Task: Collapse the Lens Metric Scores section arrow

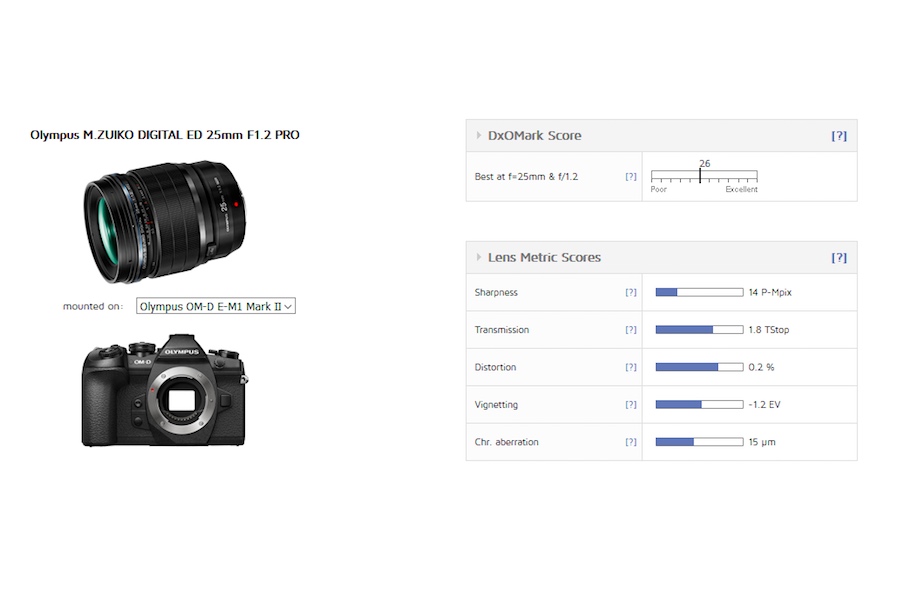Action: point(478,258)
